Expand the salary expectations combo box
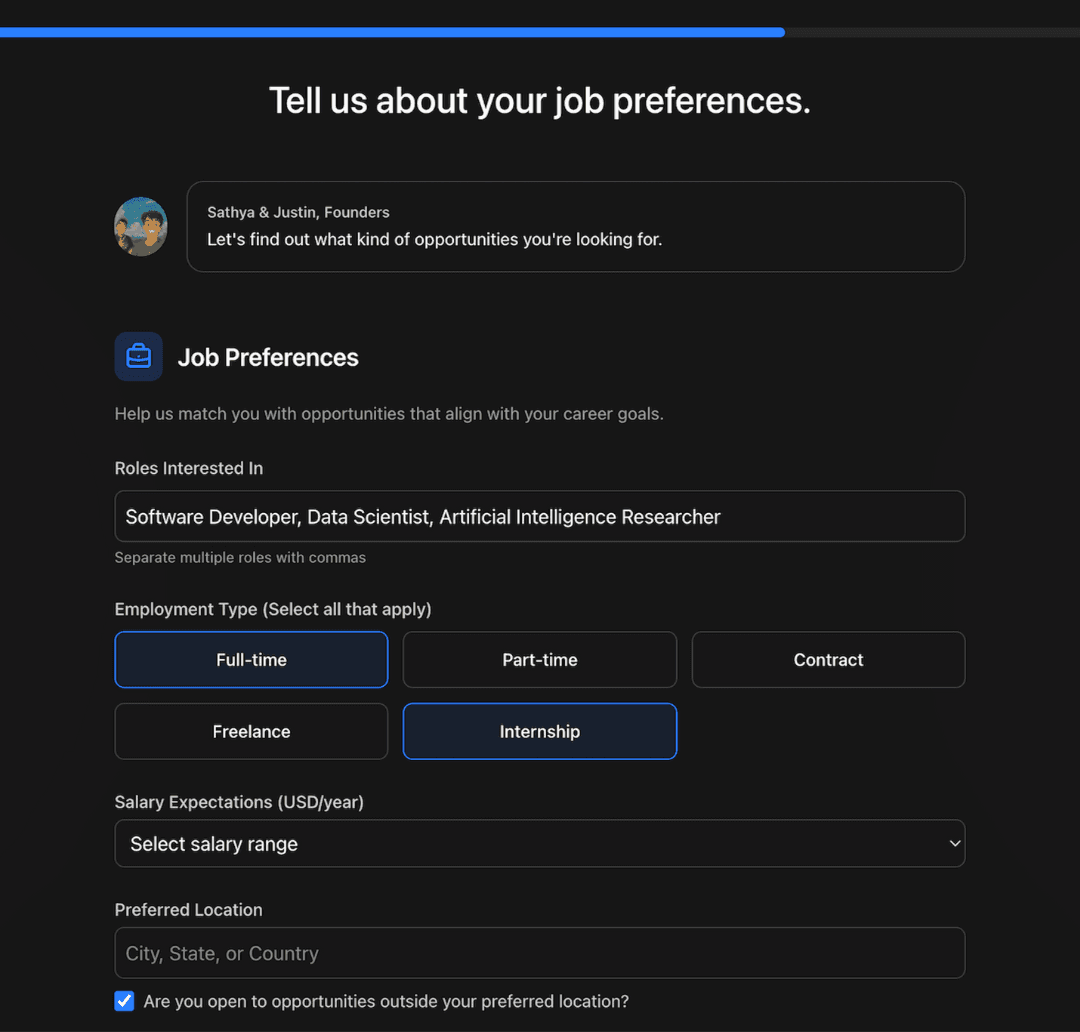 point(540,843)
